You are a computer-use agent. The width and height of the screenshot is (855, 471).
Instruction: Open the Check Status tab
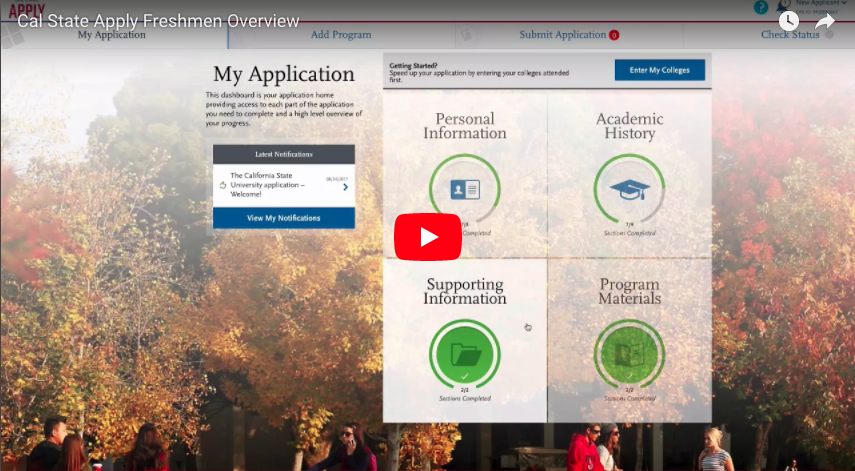click(x=790, y=35)
